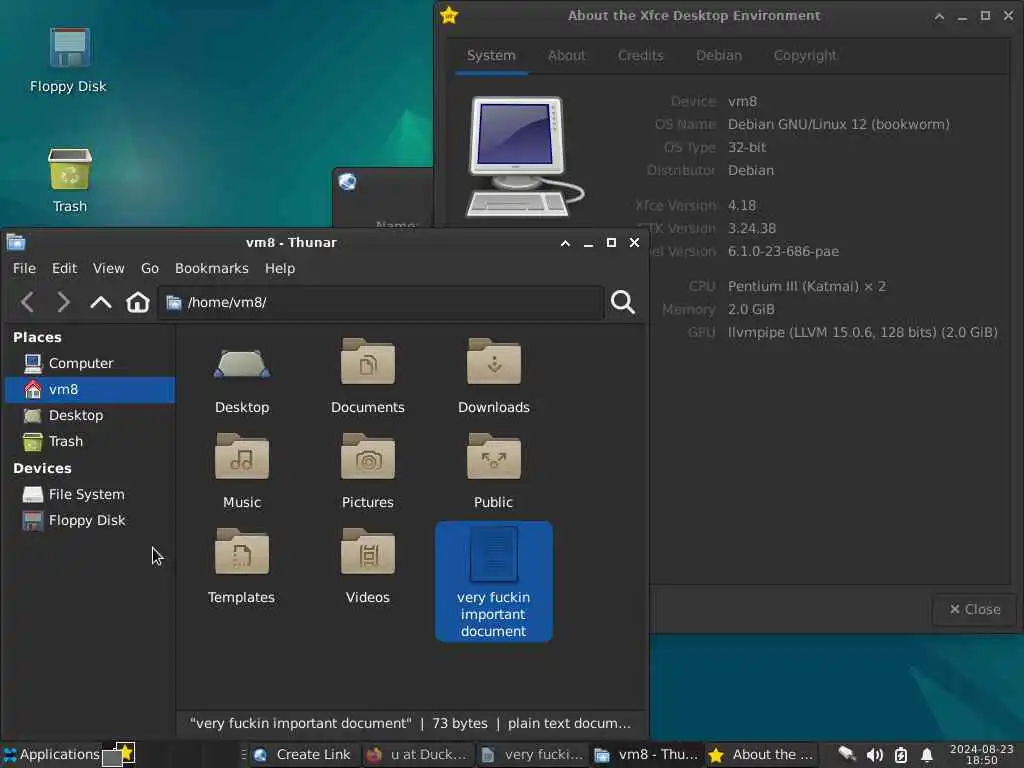Click the llvmpipe GPU value text
This screenshot has height=768, width=1024.
(863, 332)
